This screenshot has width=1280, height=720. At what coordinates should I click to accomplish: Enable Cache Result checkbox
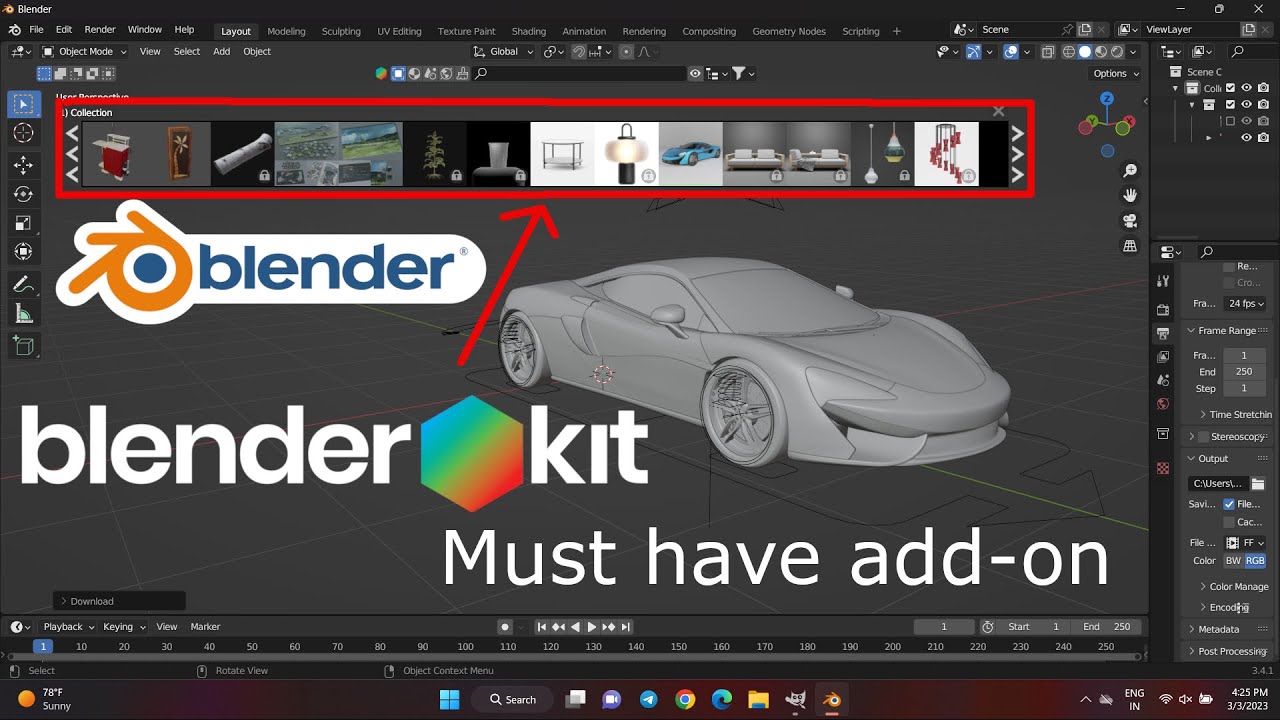pyautogui.click(x=1229, y=522)
